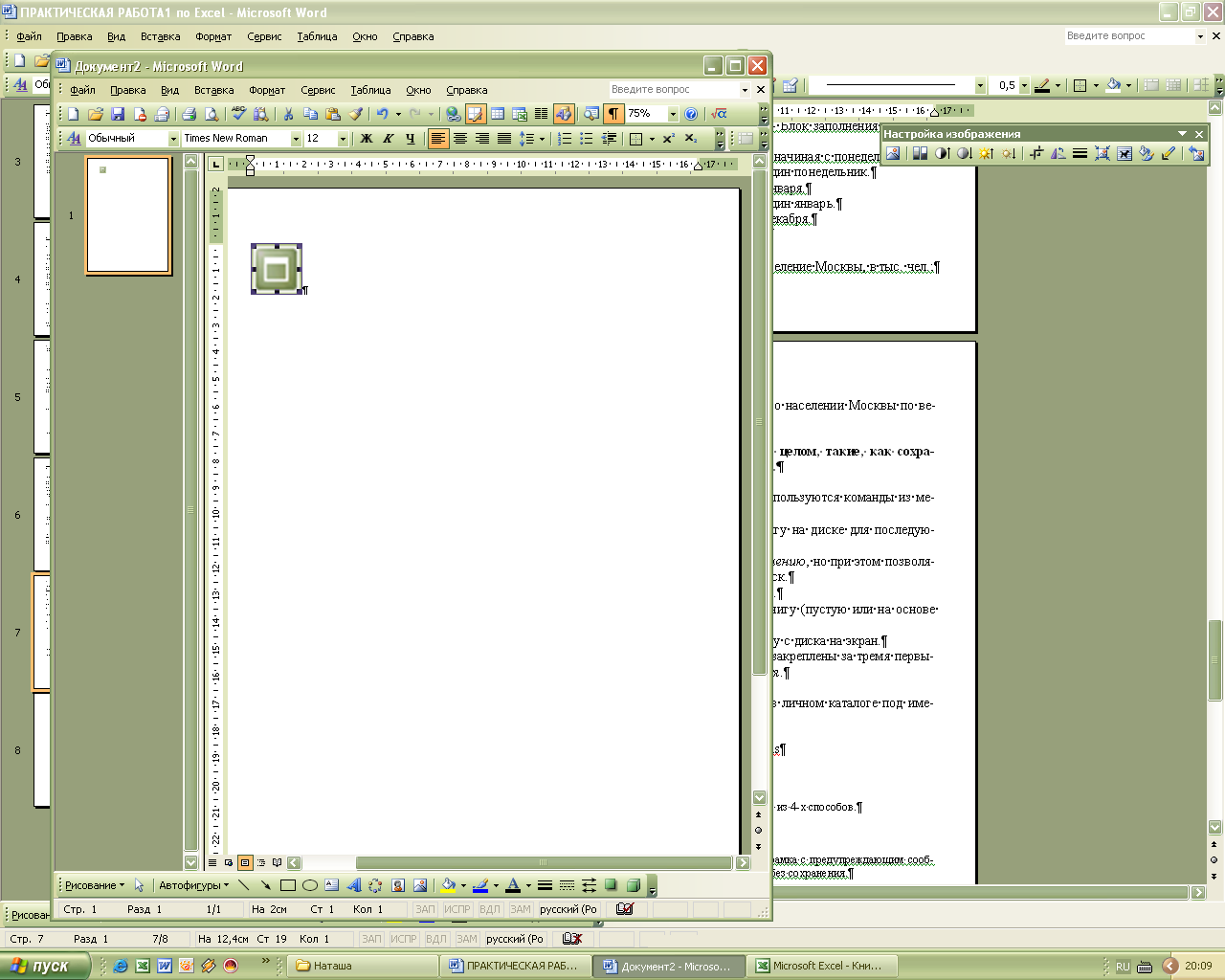Click the font color A swatch button

point(513,885)
